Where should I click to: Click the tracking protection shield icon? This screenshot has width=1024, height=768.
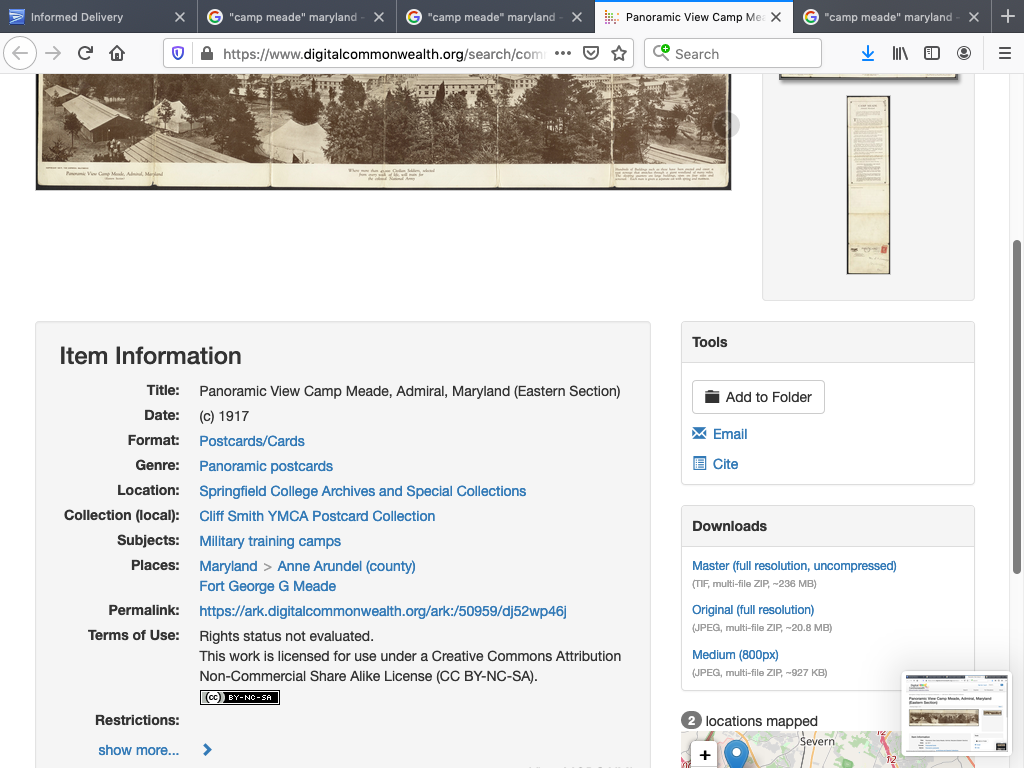click(179, 54)
